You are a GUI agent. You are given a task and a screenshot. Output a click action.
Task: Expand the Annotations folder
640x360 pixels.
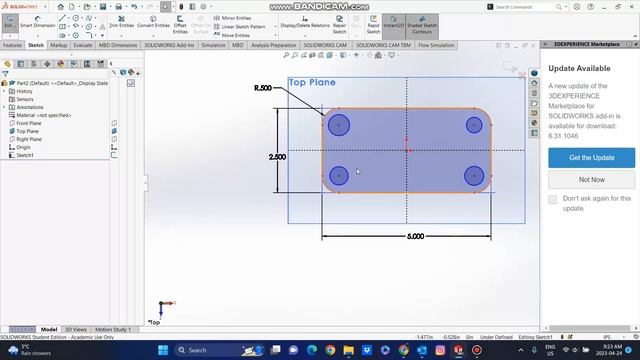[x=4, y=107]
